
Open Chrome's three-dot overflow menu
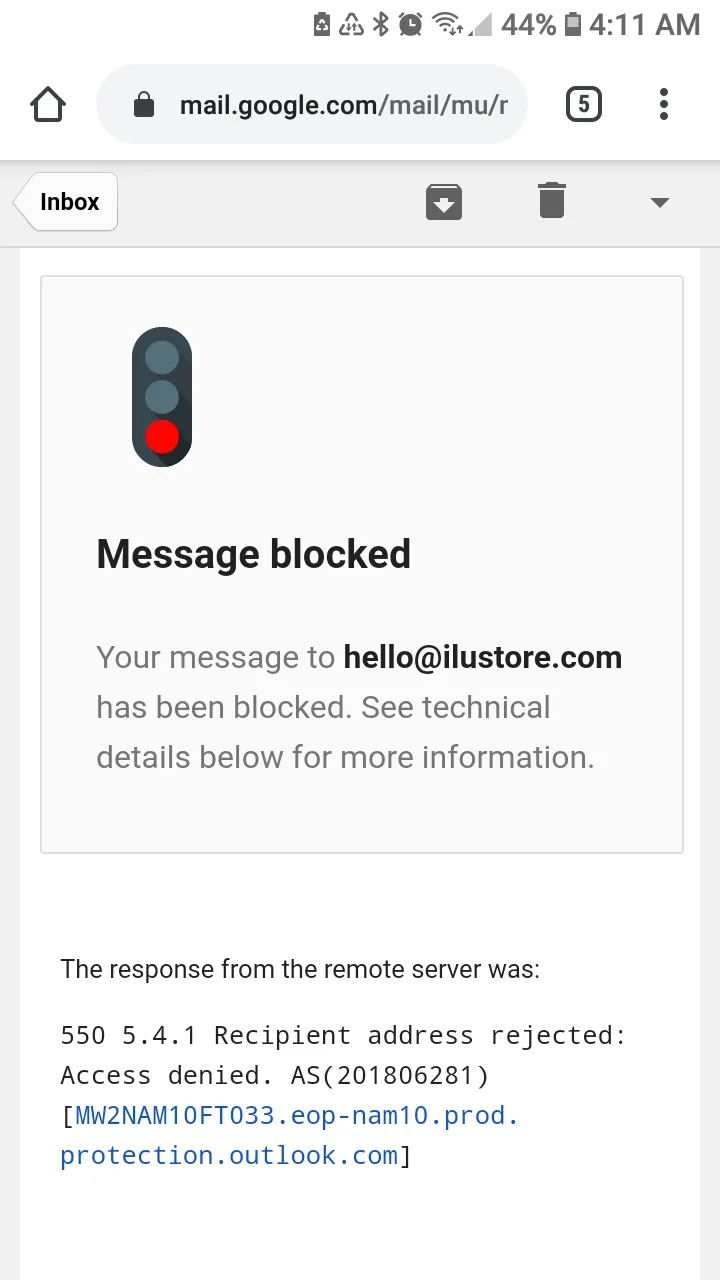[664, 104]
